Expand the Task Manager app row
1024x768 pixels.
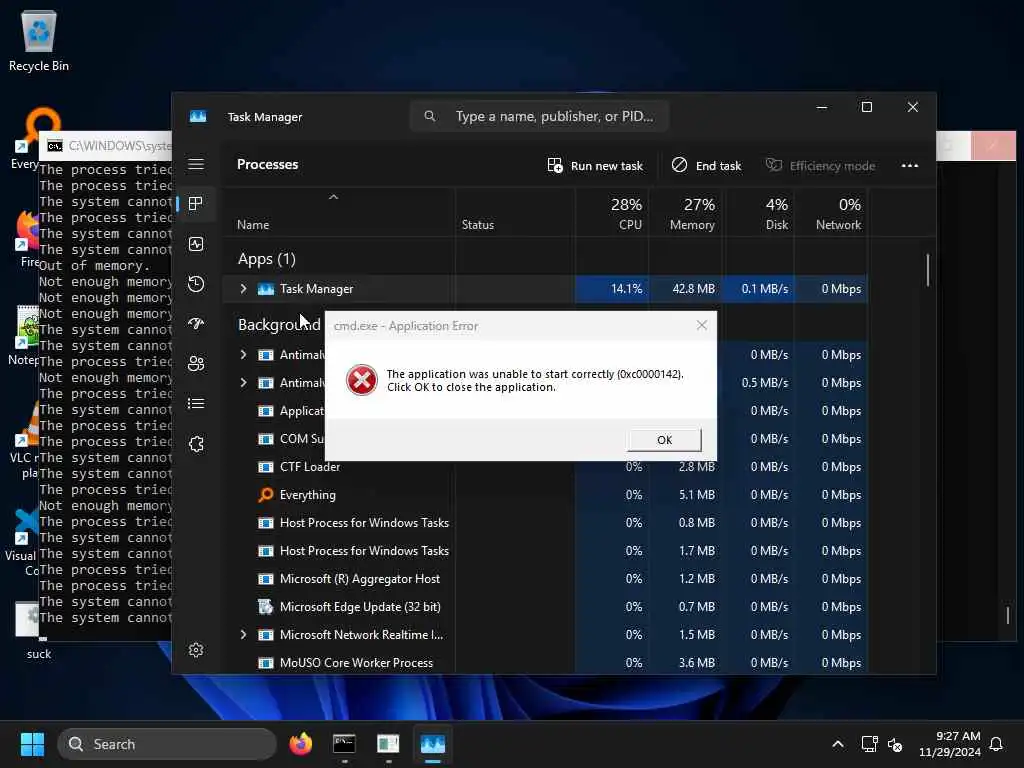(x=243, y=289)
